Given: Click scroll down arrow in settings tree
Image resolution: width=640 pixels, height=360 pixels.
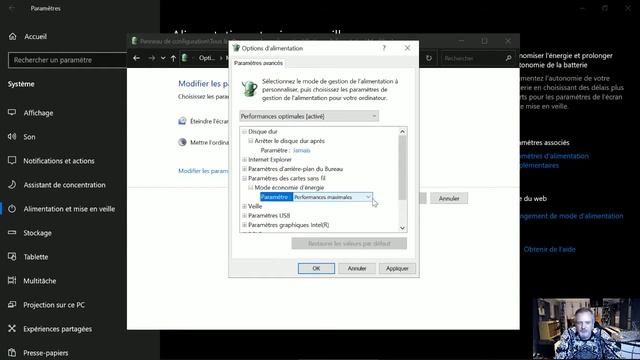Looking at the screenshot, I should tap(402, 228).
